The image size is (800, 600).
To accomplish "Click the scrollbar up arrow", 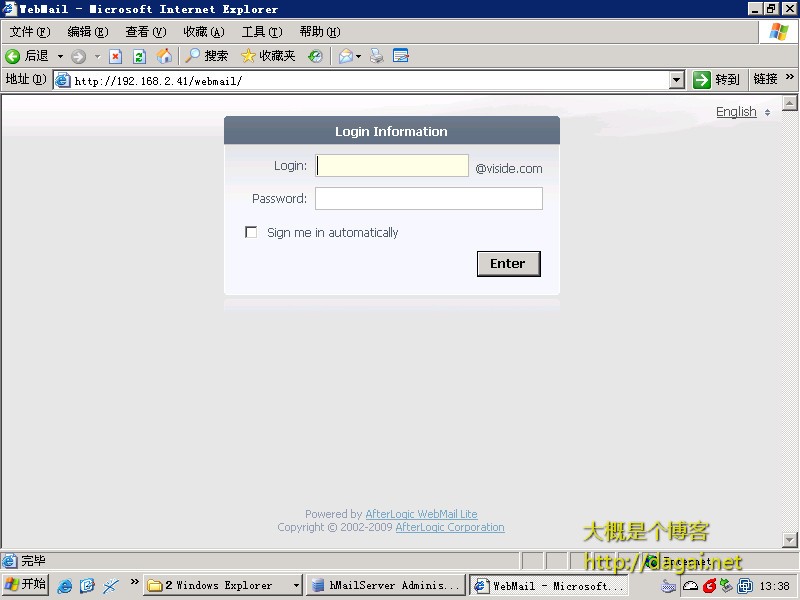I will click(789, 103).
